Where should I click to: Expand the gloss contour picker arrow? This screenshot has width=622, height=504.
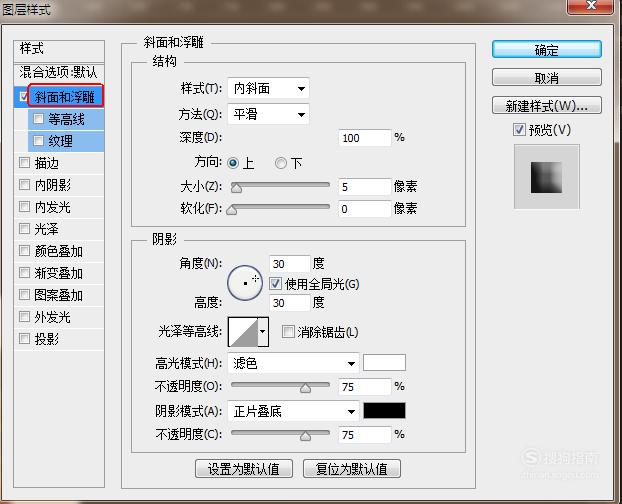[x=263, y=332]
